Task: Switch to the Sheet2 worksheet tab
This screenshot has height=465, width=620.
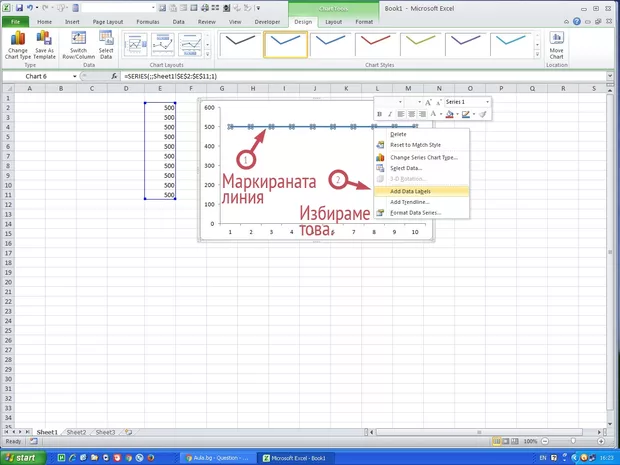Action: point(76,432)
